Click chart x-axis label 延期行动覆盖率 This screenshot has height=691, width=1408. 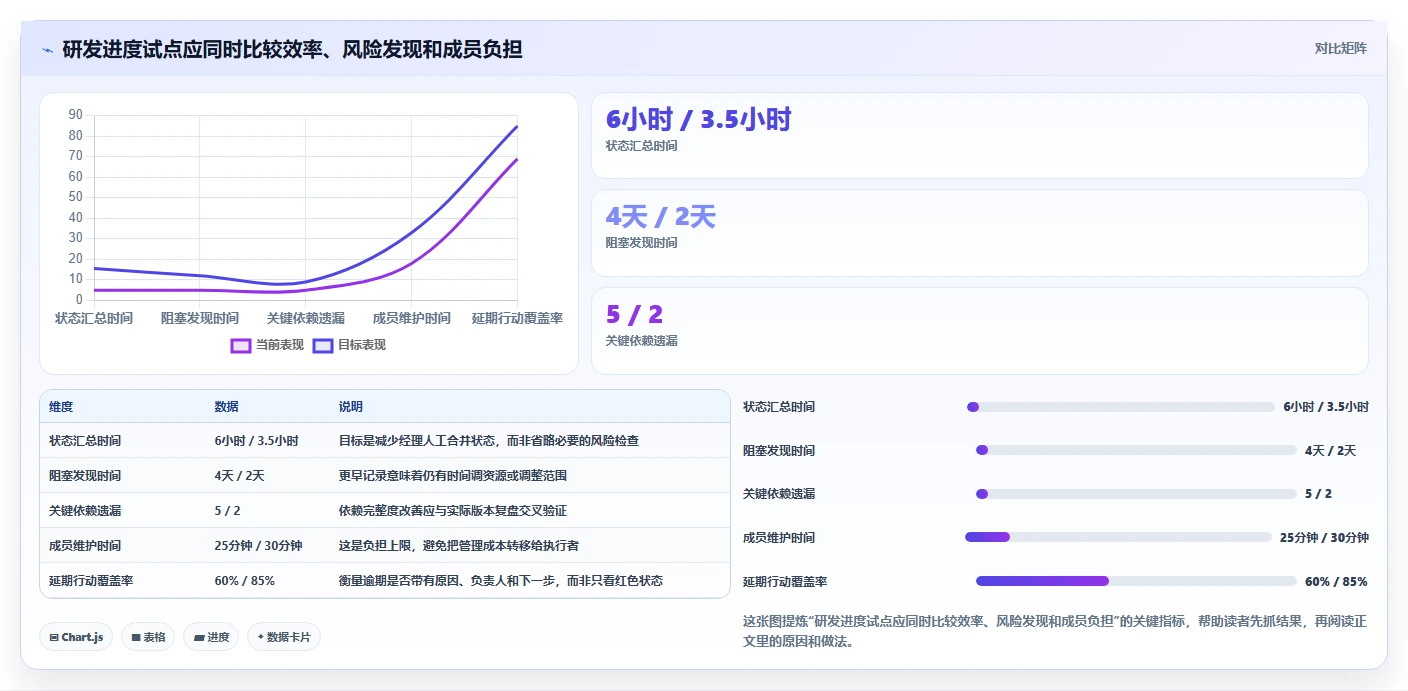[517, 318]
